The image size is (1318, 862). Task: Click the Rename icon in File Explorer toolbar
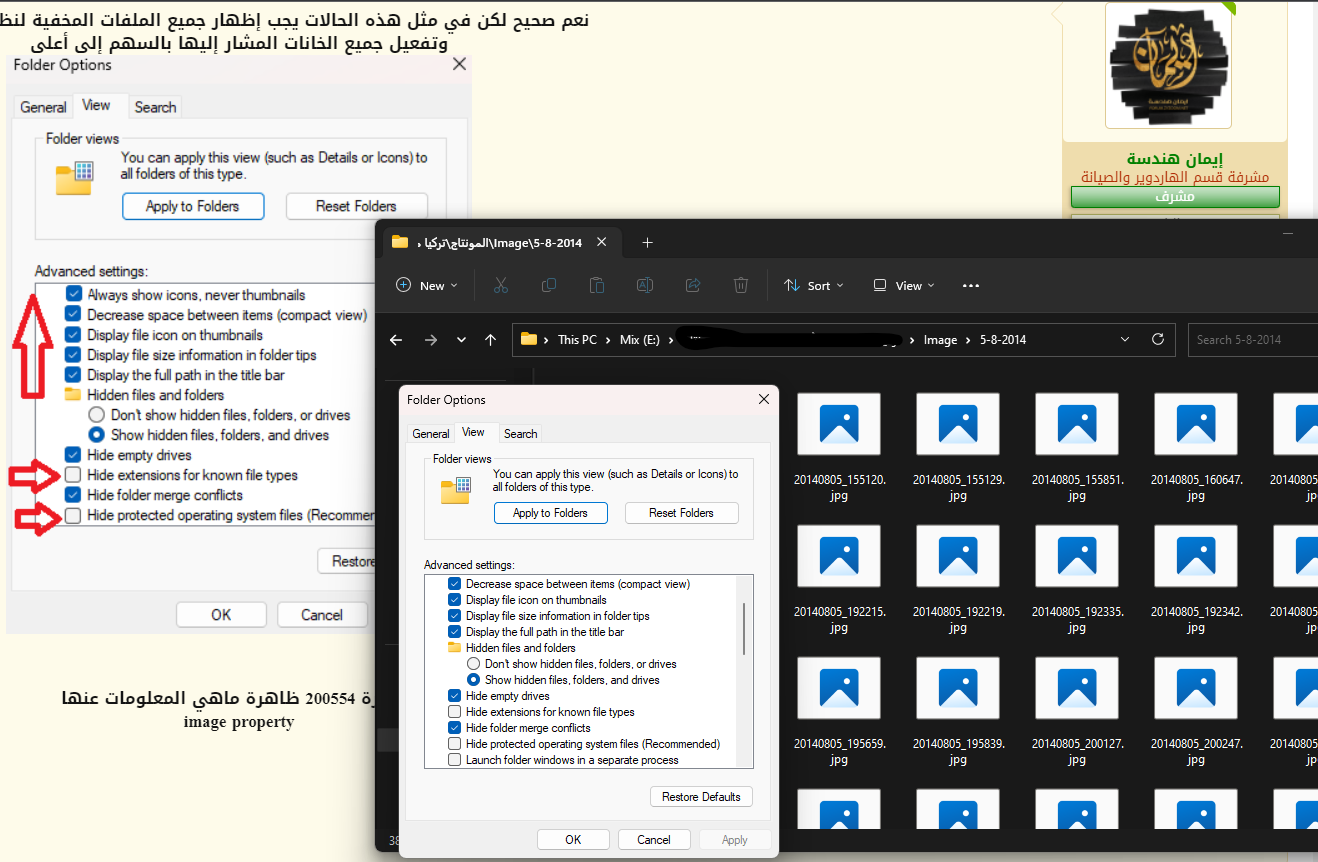645,285
